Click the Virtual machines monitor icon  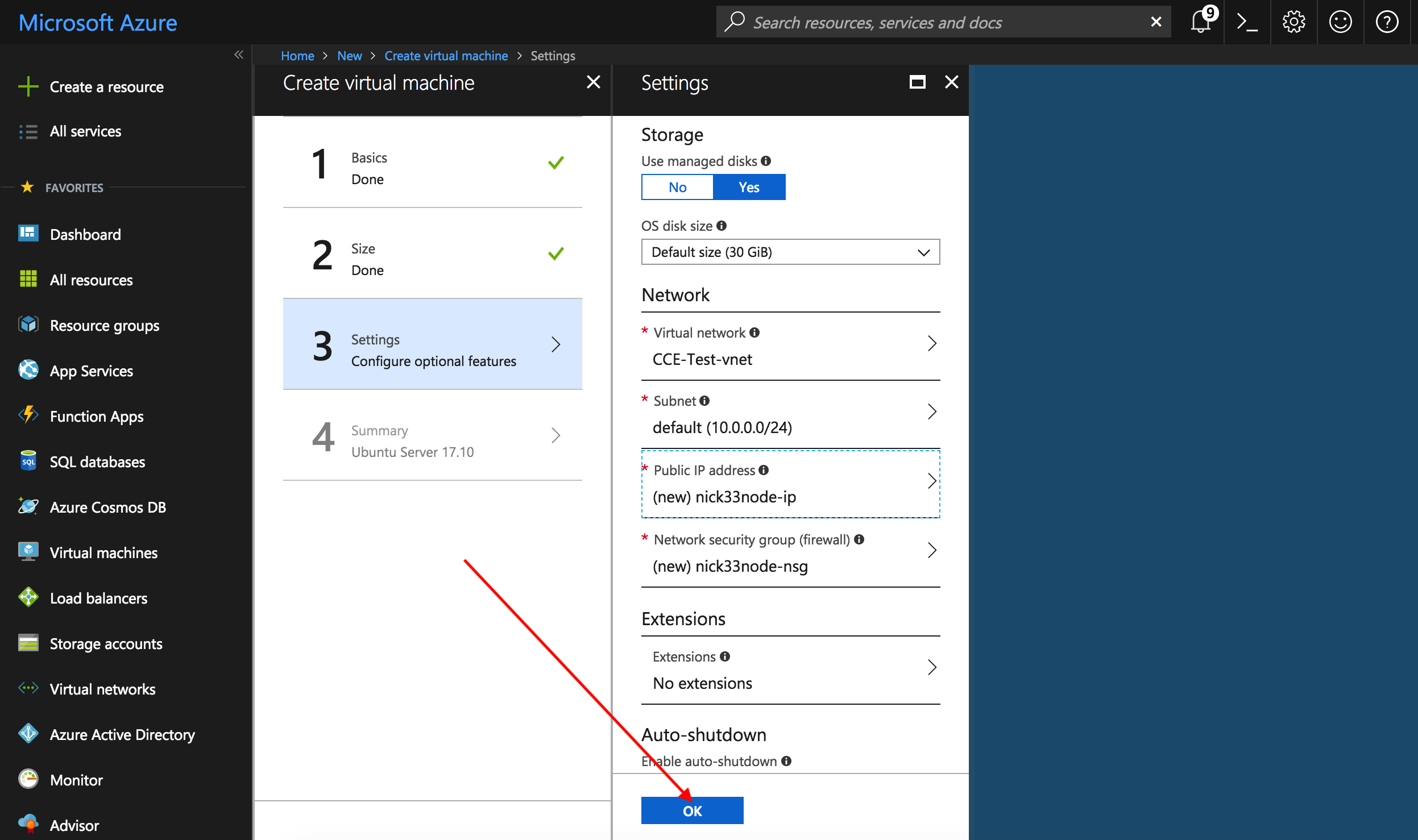(28, 552)
